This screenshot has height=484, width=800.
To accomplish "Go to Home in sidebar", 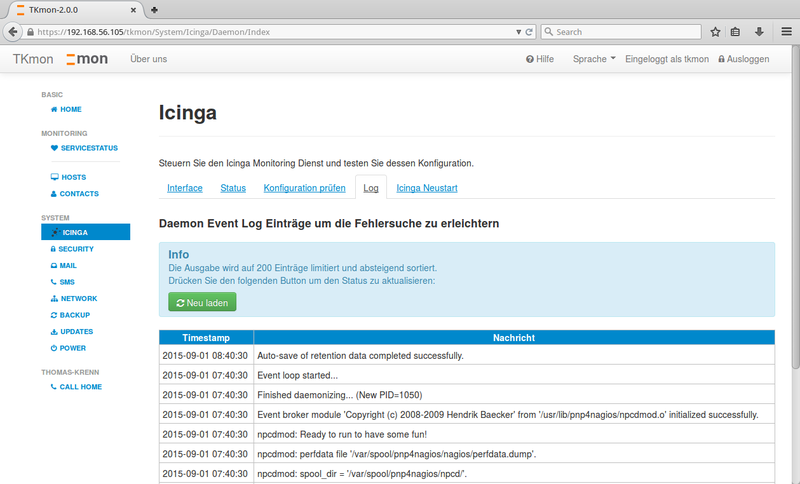I will pyautogui.click(x=66, y=109).
